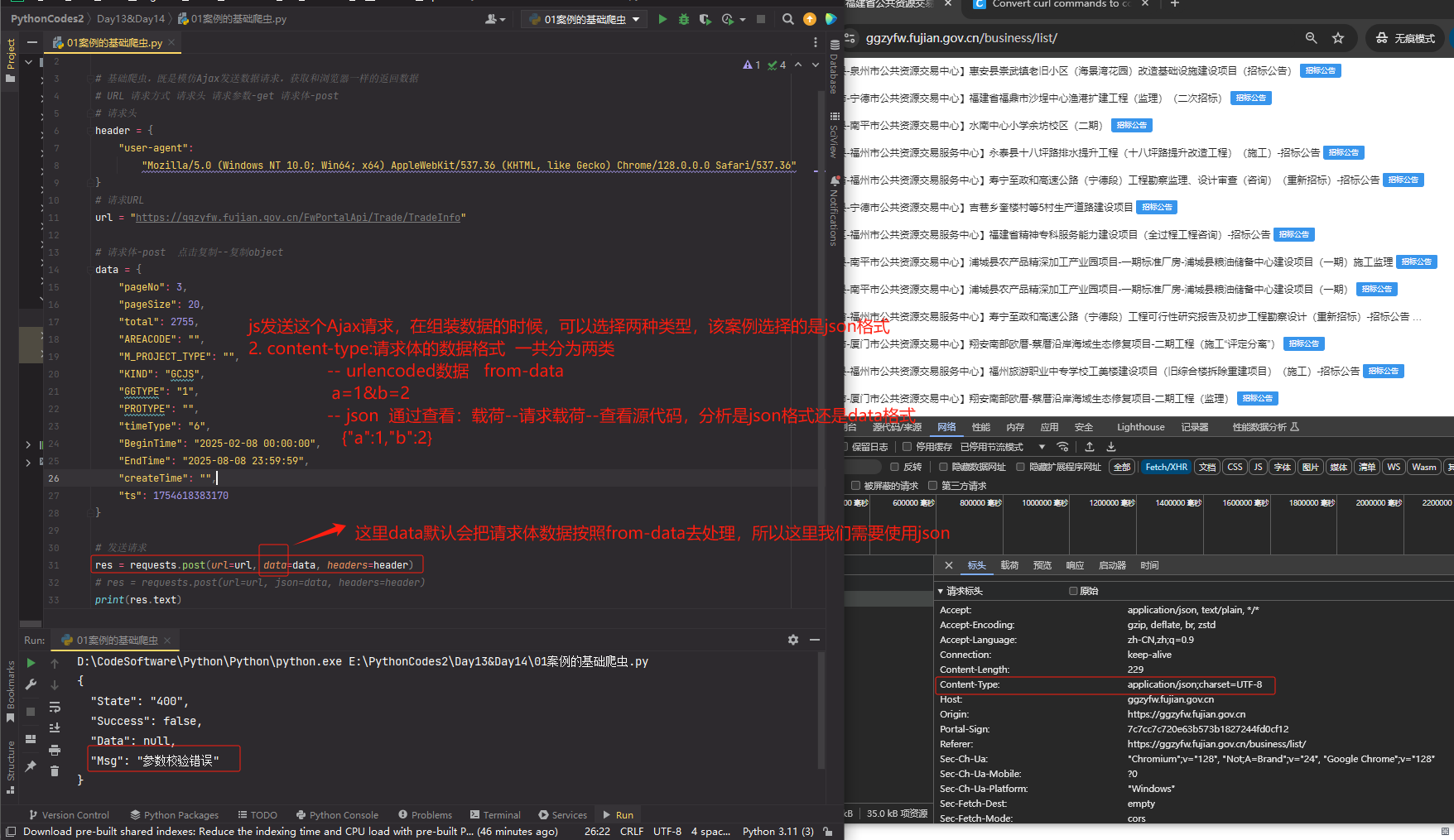This screenshot has height=840, width=1454.
Task: Open the Python 3.11 interpreter selector
Action: [778, 831]
